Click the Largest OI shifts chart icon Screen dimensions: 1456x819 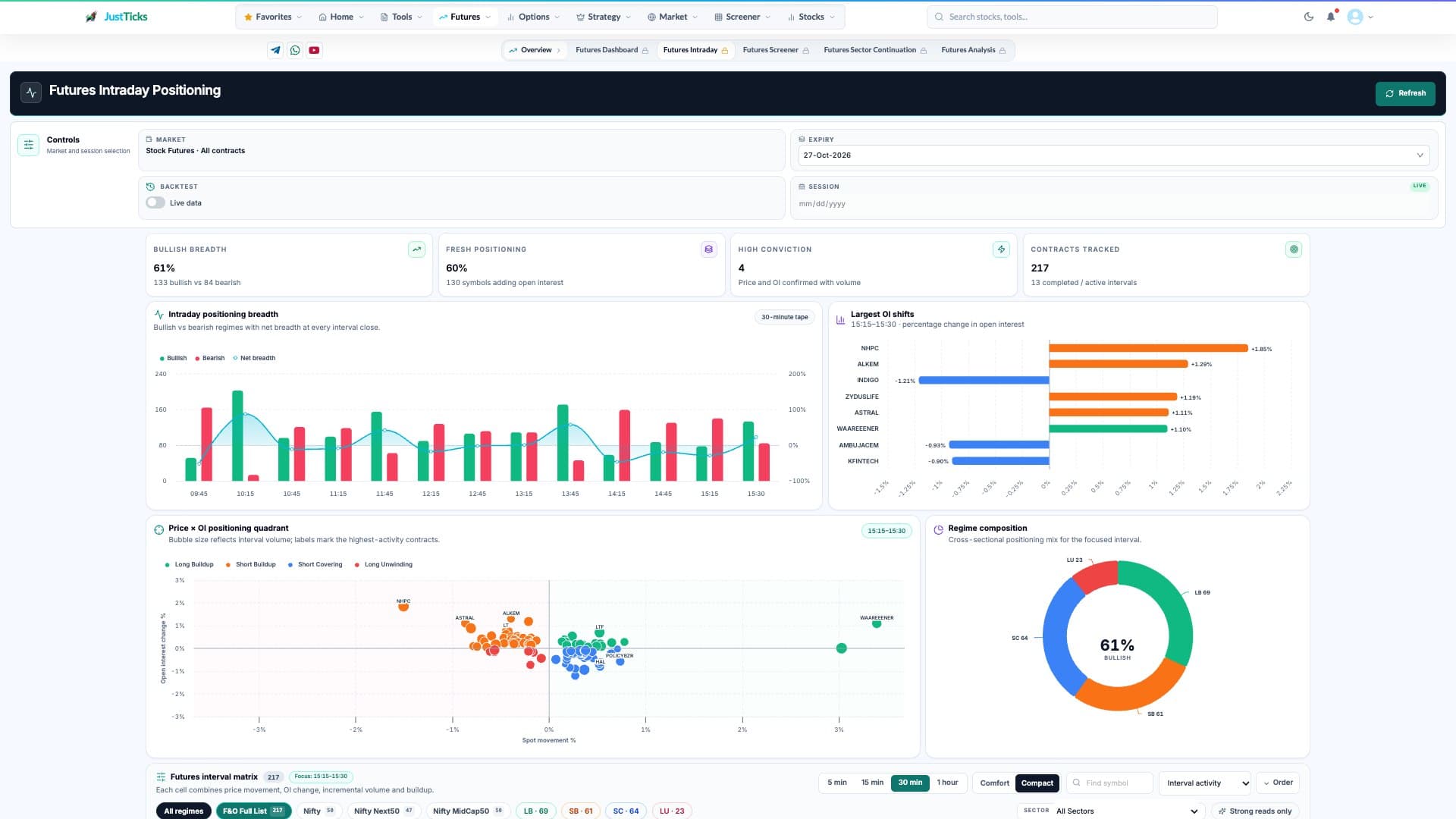840,320
